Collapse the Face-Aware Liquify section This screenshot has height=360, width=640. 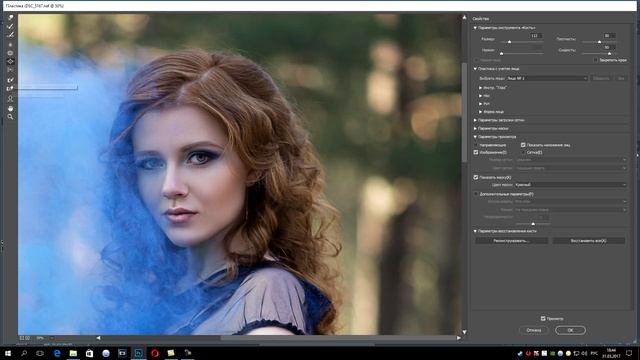click(475, 69)
